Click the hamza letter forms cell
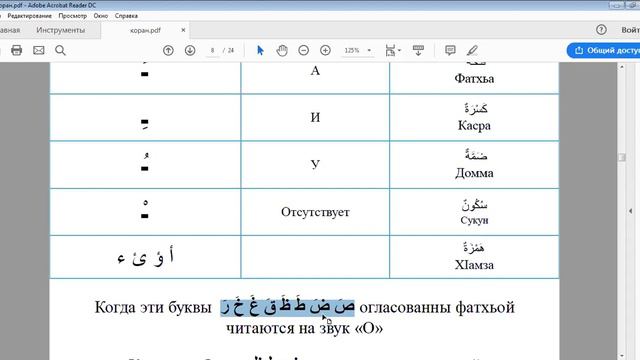 [145, 257]
